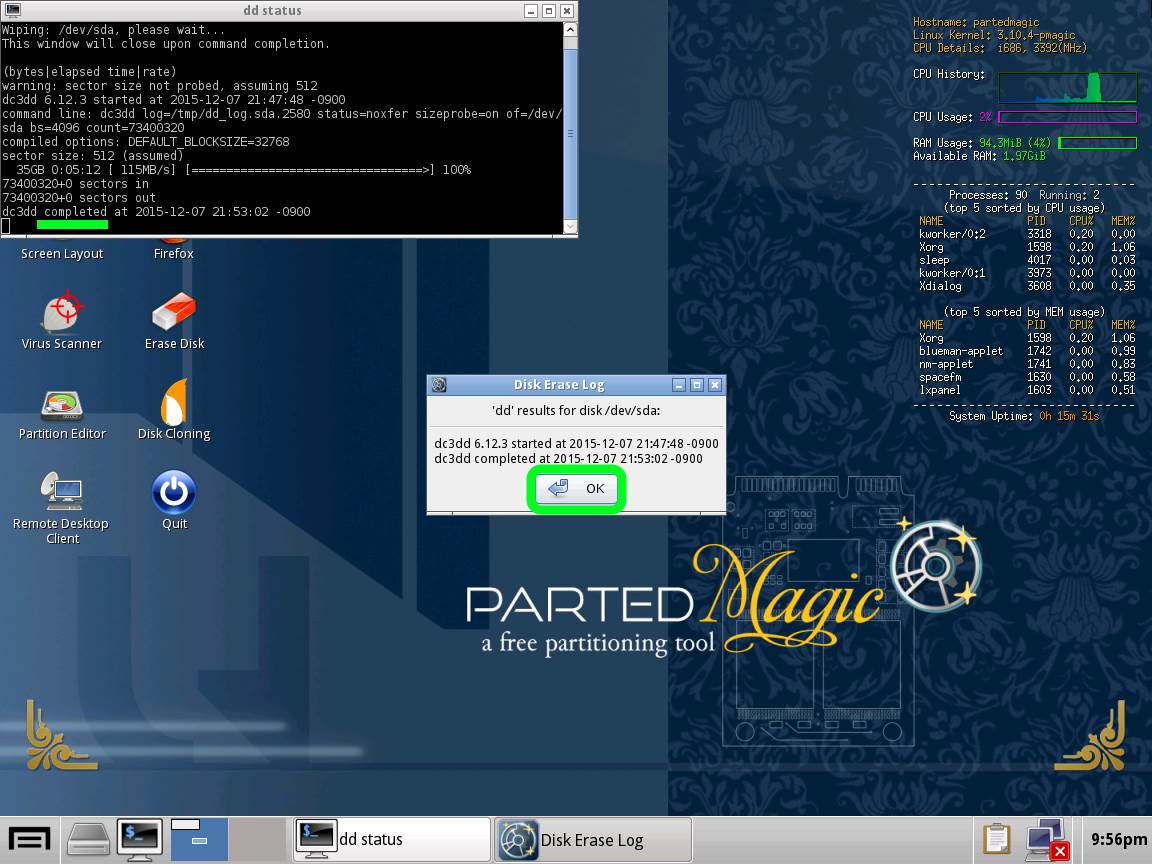This screenshot has height=864, width=1152.
Task: Click the Screen Layout desktop label
Action: 62,253
